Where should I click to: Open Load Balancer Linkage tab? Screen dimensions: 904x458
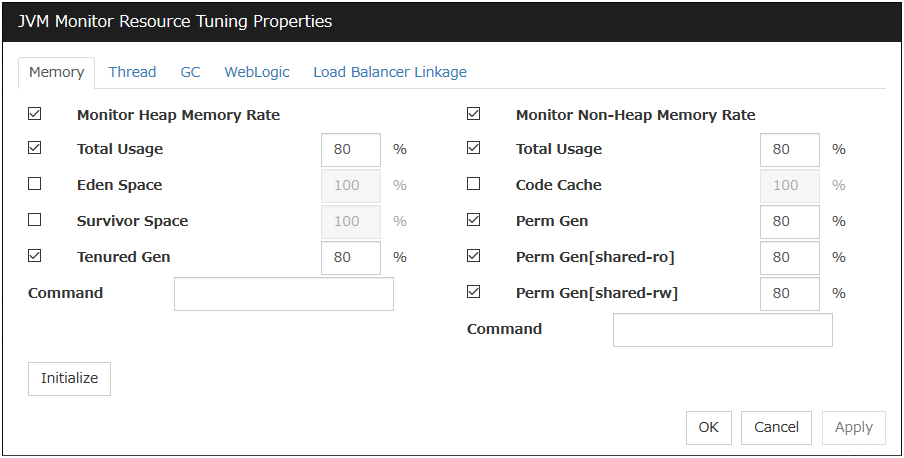389,72
